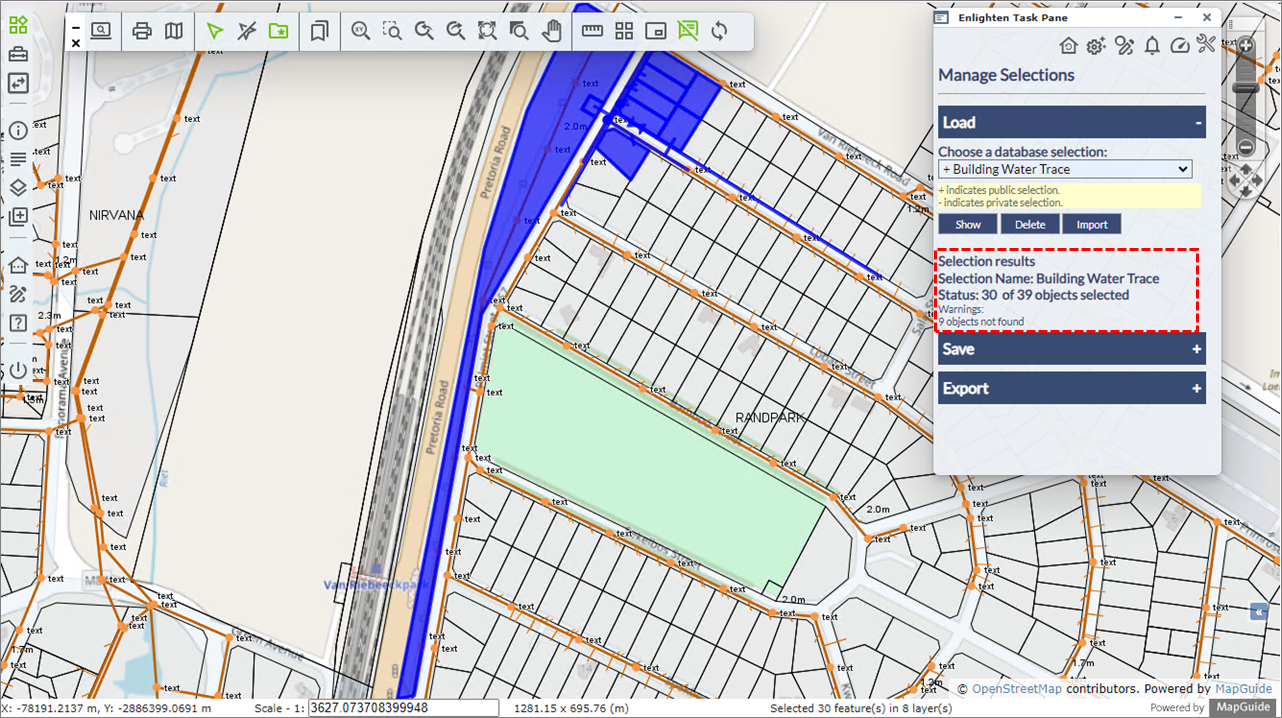This screenshot has width=1282, height=718.
Task: Click the Refresh map icon
Action: pos(719,31)
